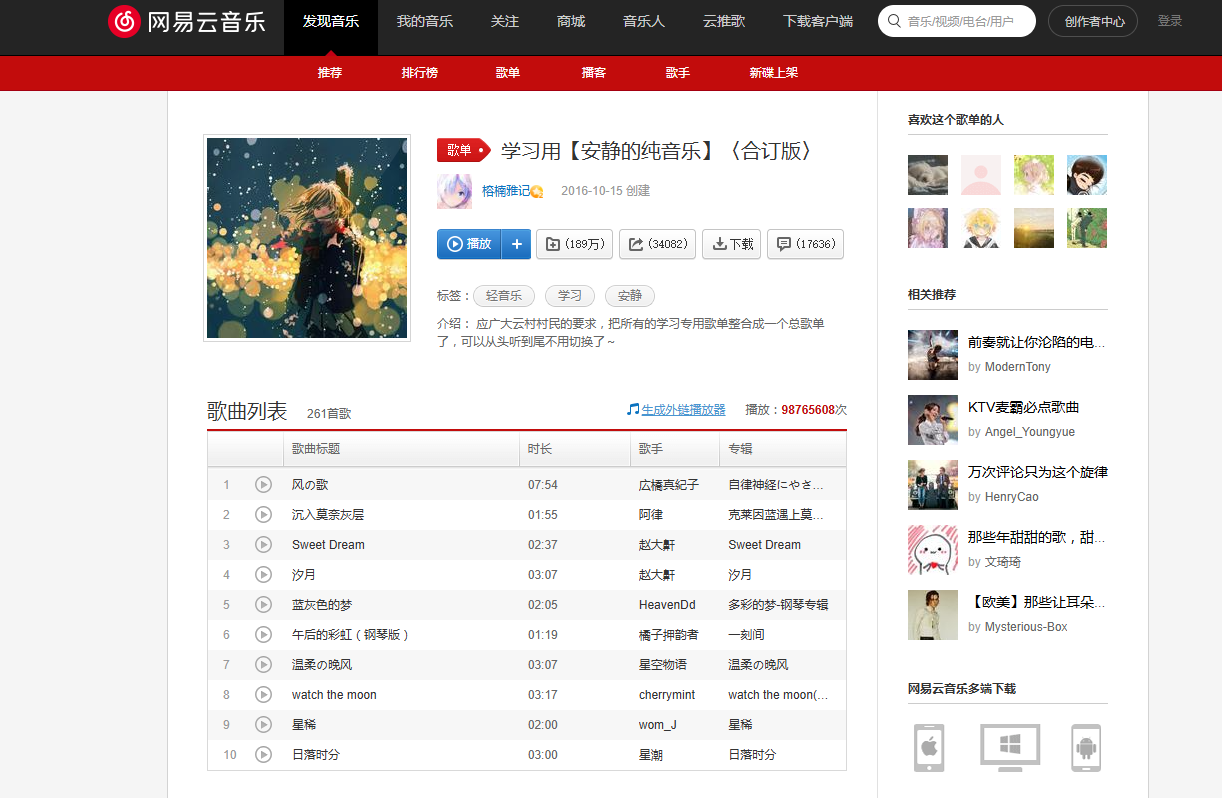Select the 轻音乐 tag

[504, 296]
